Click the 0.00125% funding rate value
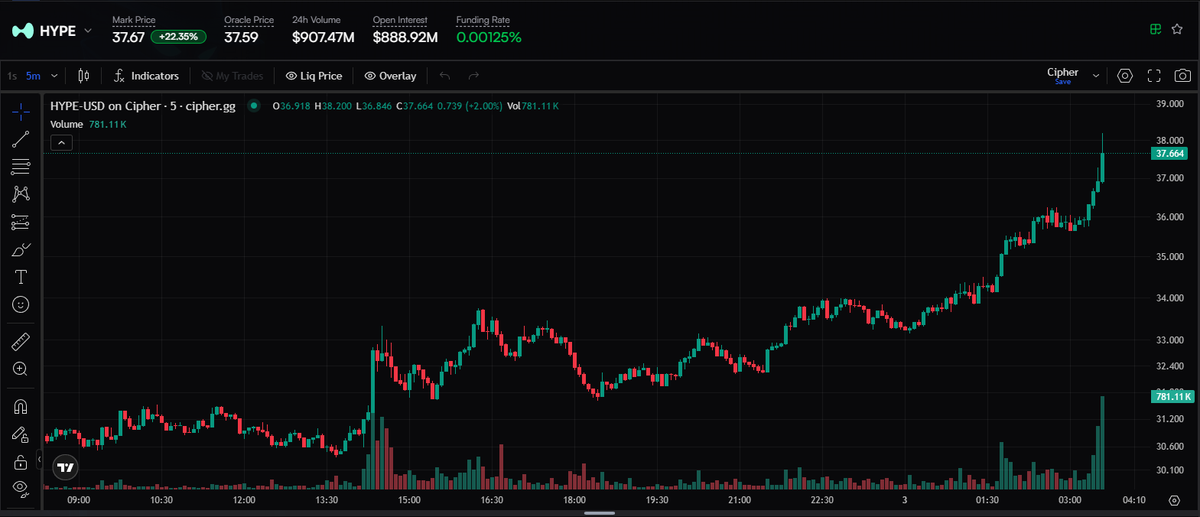The image size is (1200, 517). 489,38
